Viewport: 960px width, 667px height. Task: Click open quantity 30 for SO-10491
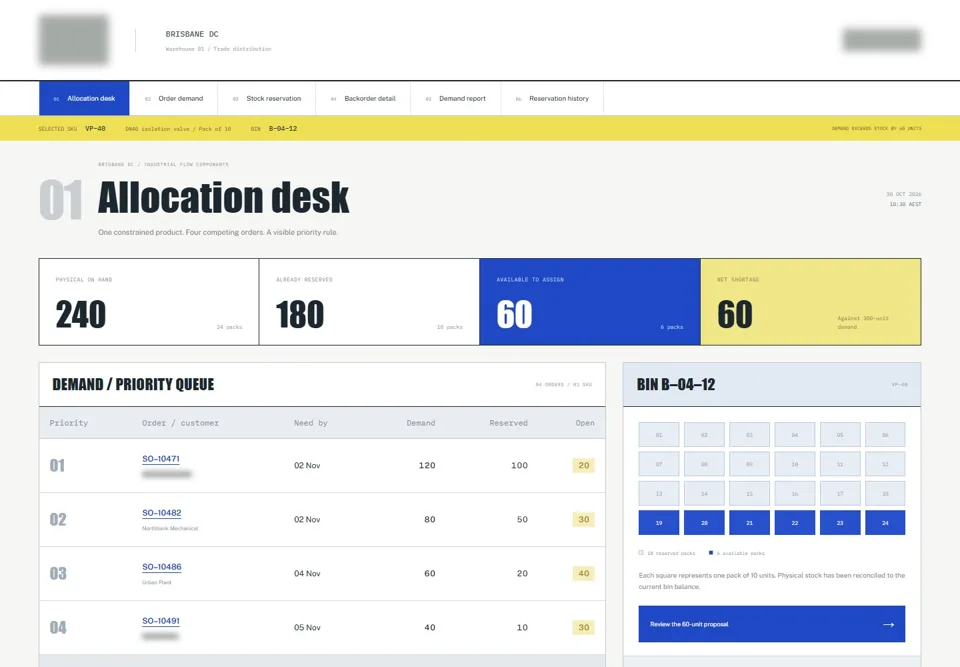click(x=583, y=627)
